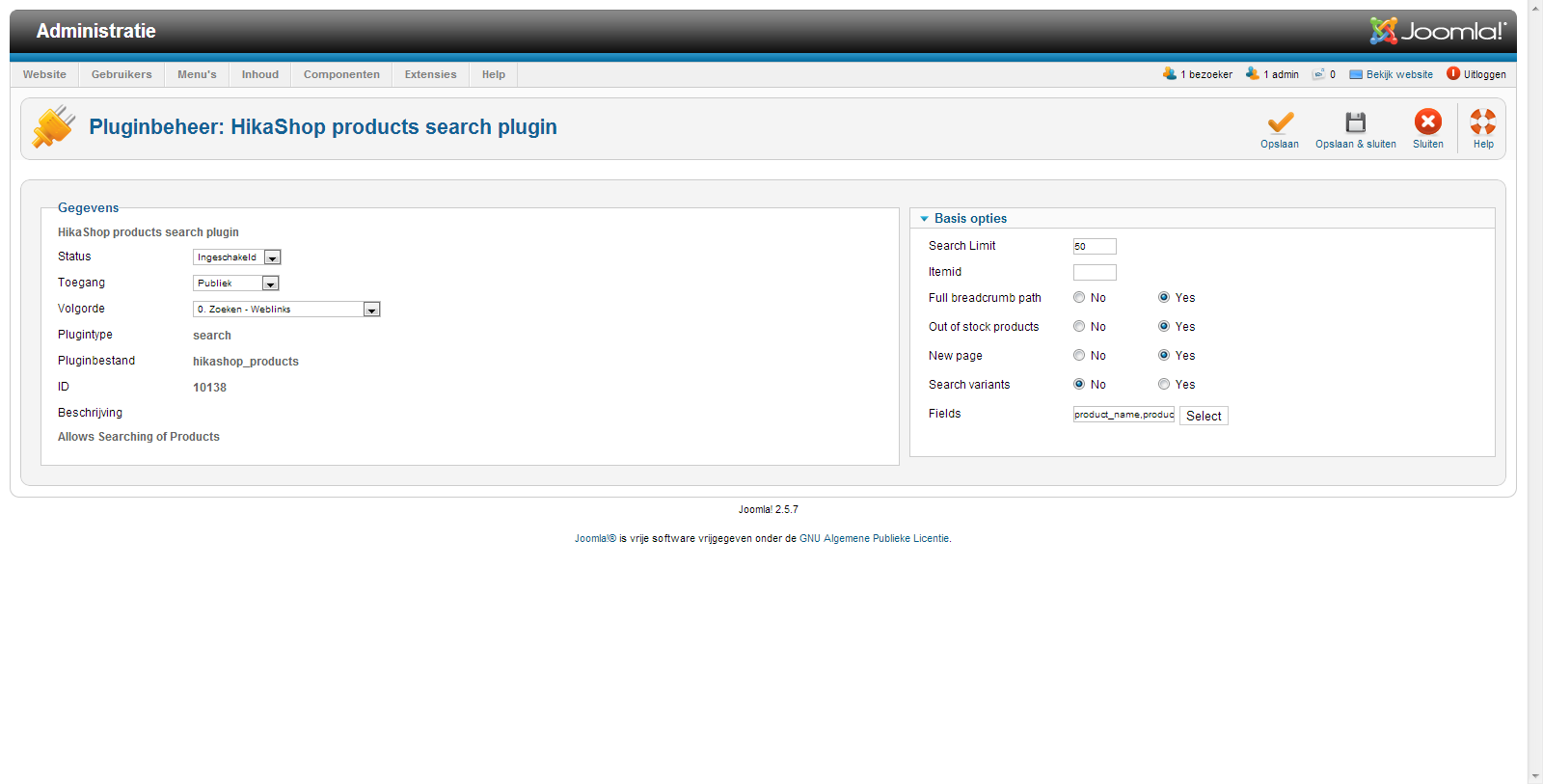Click the plugin ID value 10138
This screenshot has width=1543, height=784.
[209, 388]
